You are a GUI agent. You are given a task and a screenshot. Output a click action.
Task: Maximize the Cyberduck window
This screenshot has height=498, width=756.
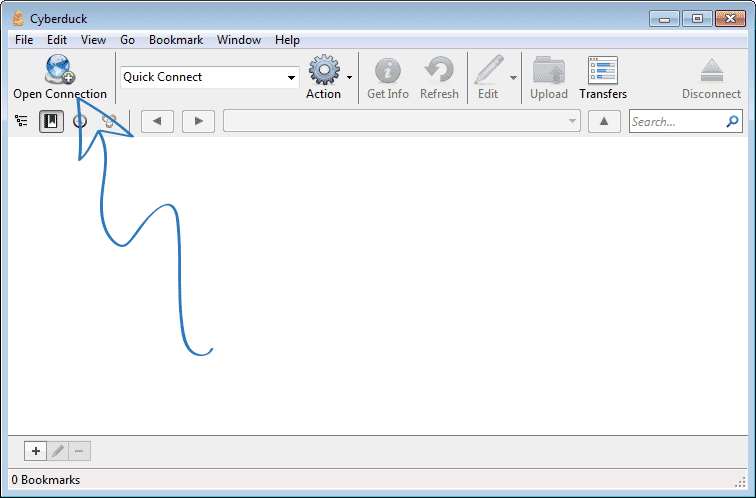click(x=697, y=19)
